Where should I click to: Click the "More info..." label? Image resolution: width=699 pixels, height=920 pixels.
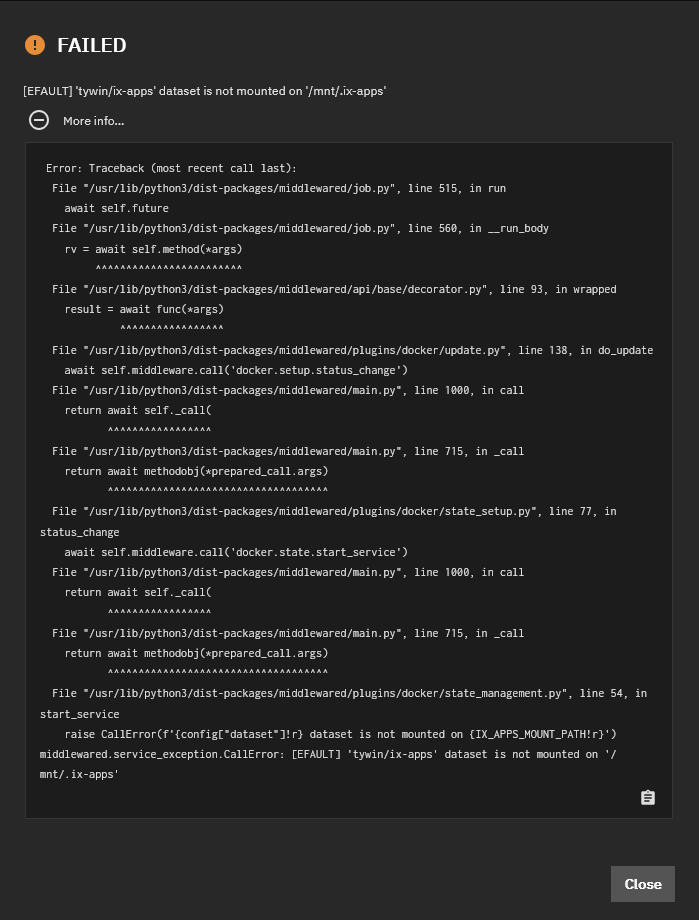point(93,121)
